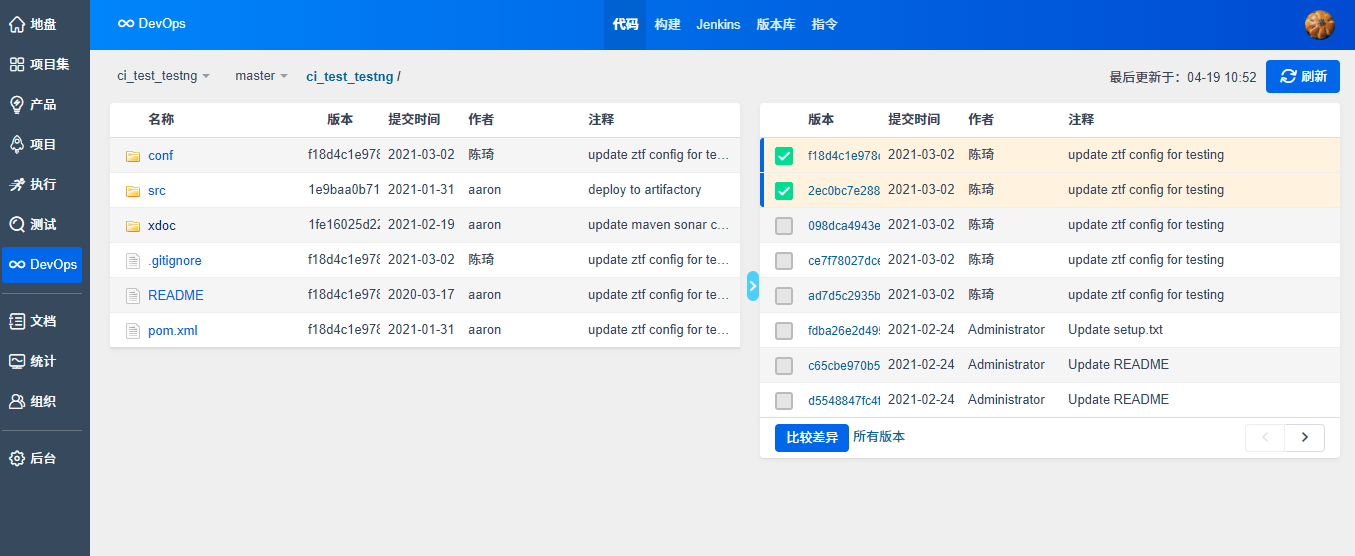Open the pom.xml file
Viewport: 1355px width, 556px height.
pyautogui.click(x=172, y=330)
